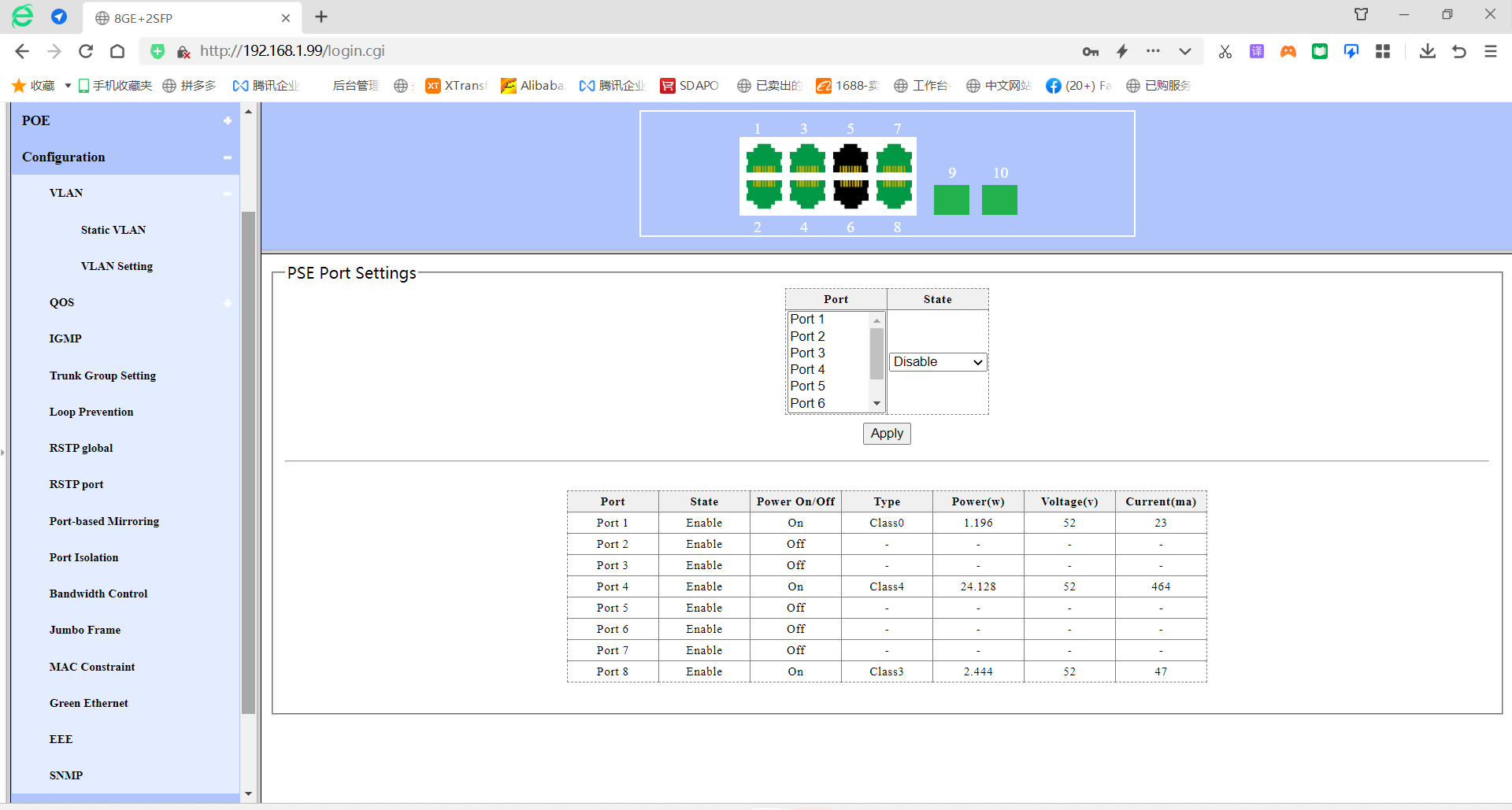Open the Alibaba bookmark
1512x810 pixels.
click(533, 86)
